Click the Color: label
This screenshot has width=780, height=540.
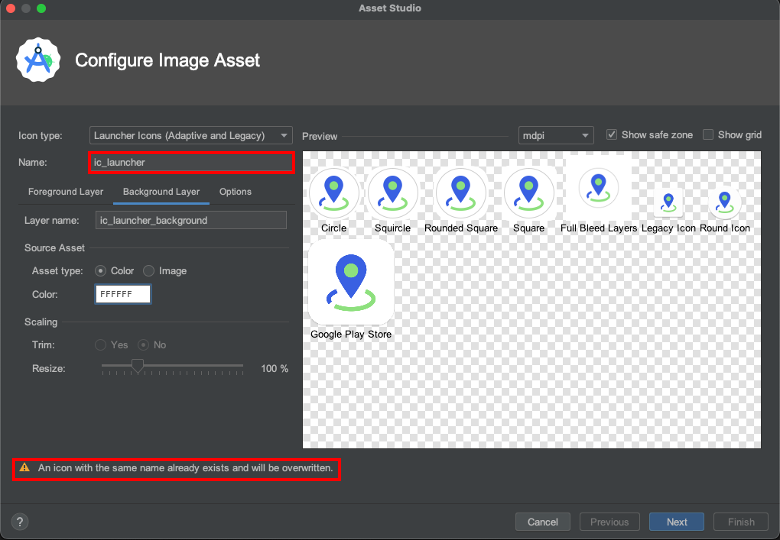(45, 294)
